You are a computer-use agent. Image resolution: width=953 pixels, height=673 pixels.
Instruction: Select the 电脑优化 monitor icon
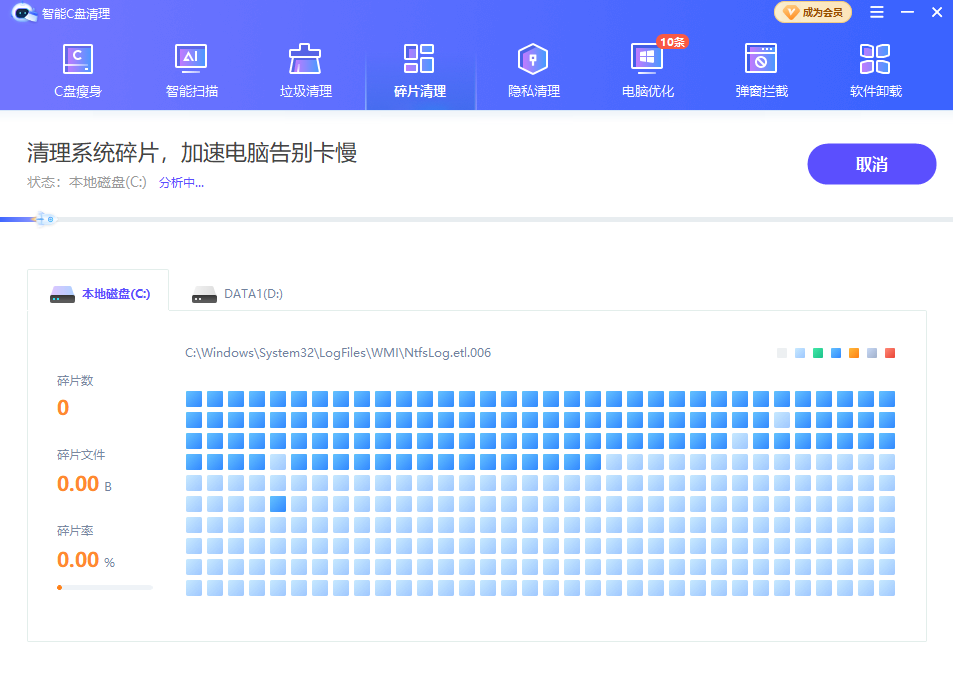click(x=647, y=60)
